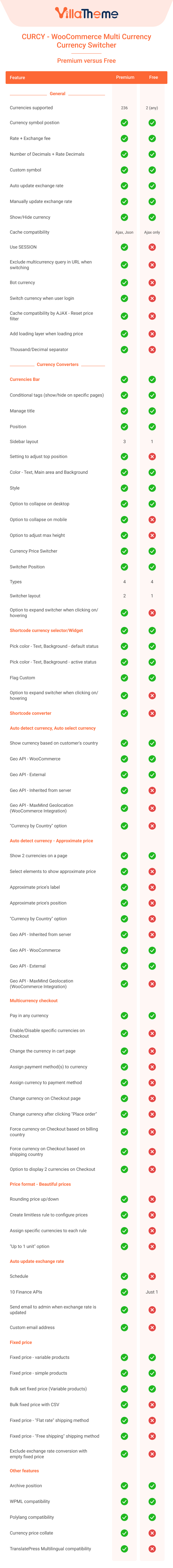Screen dimensions: 173x1568
Task: Select the Premium column header
Action: (125, 77)
